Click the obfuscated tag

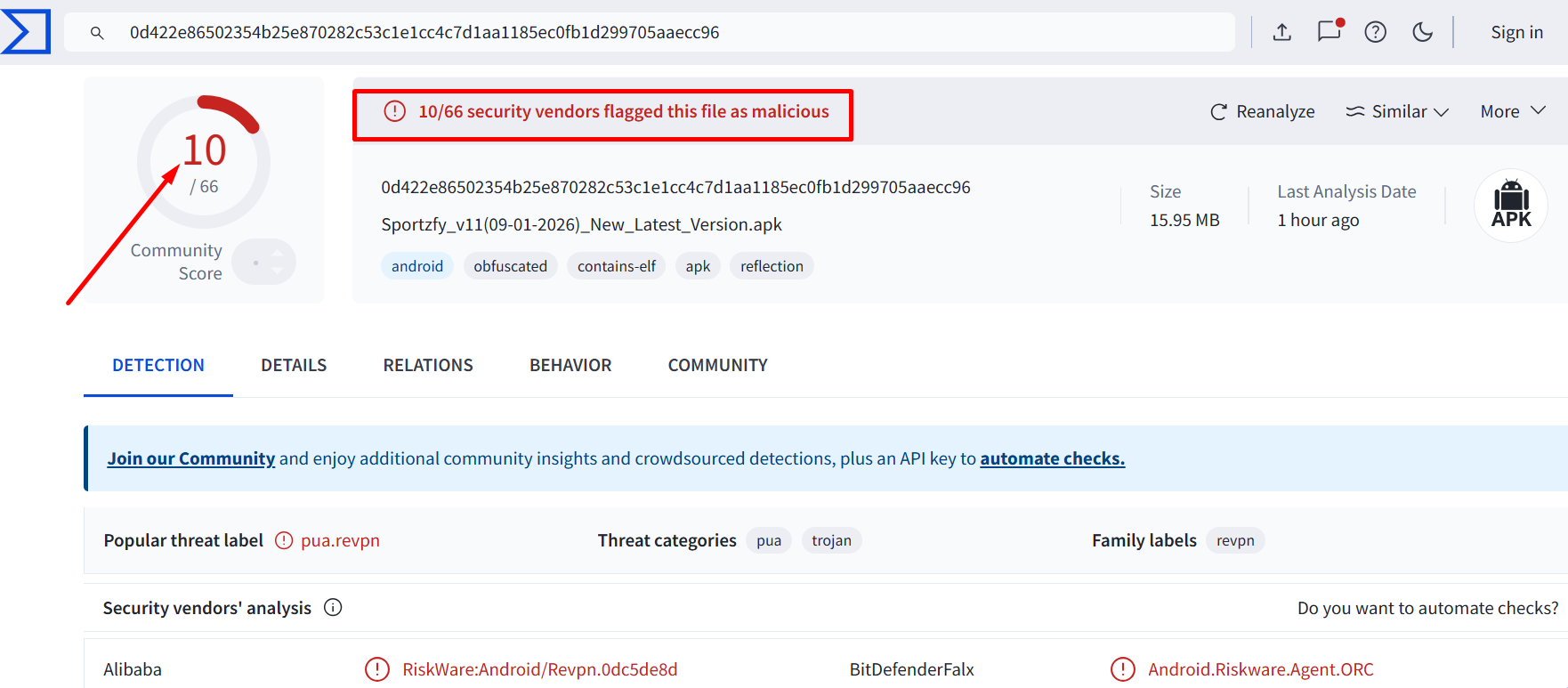(511, 266)
